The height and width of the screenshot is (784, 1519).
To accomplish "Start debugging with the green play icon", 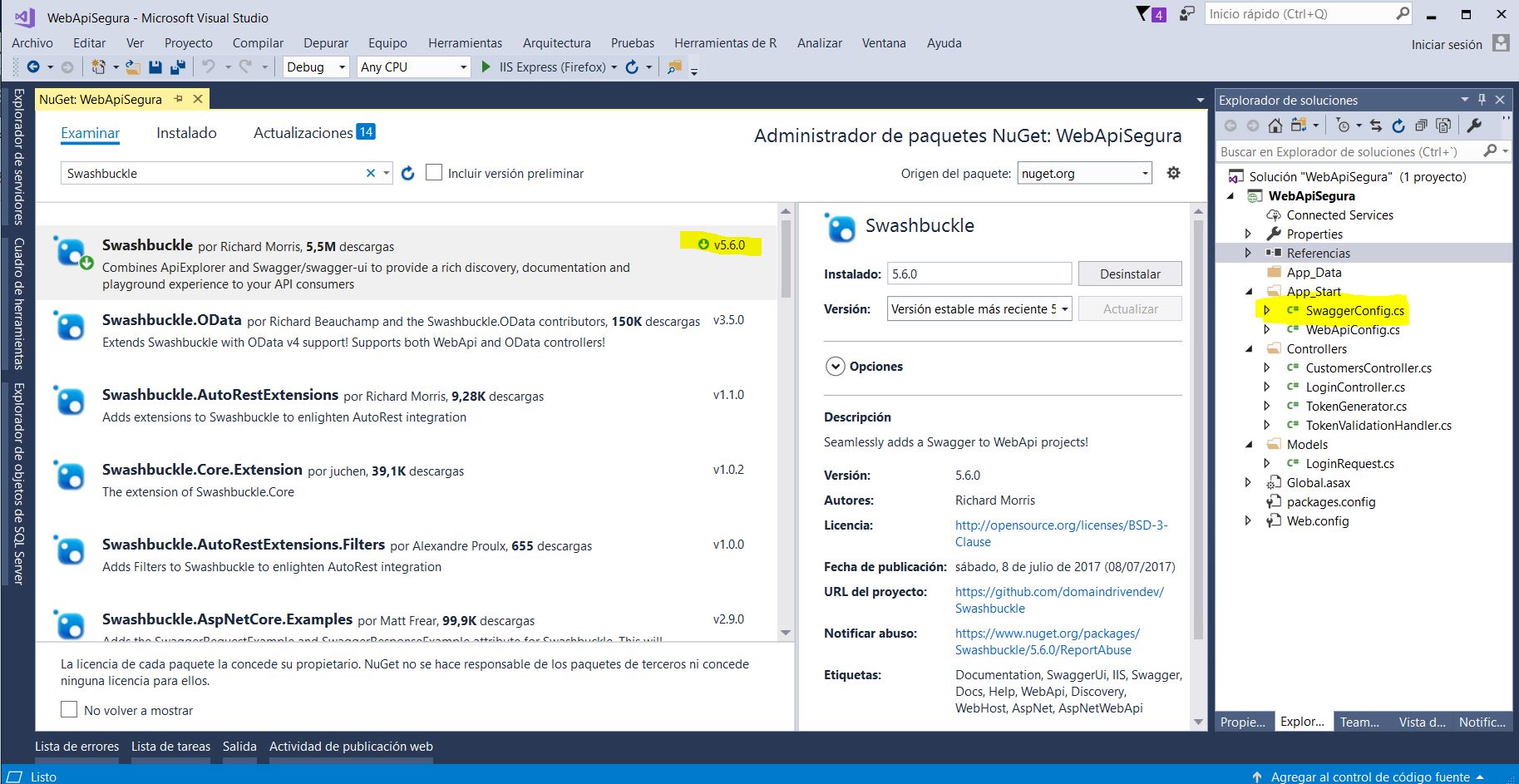I will (486, 67).
